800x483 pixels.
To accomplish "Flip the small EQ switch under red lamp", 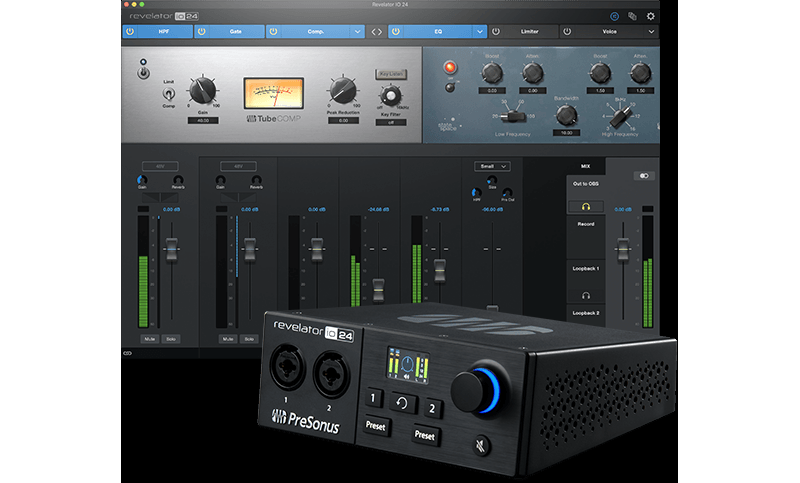I will [449, 88].
